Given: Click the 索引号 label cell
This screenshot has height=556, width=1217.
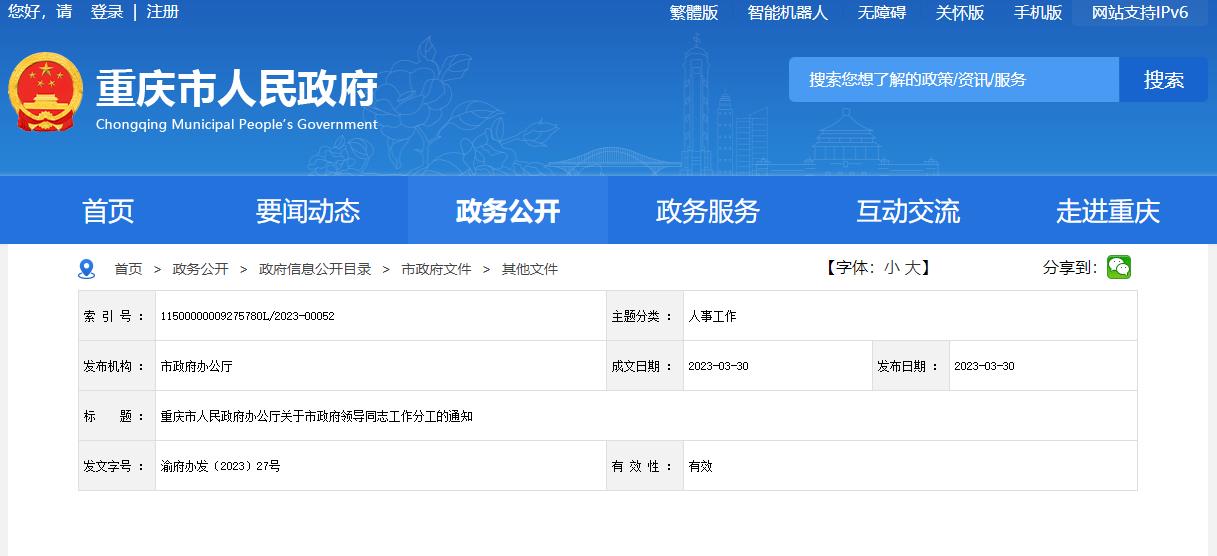Looking at the screenshot, I should [x=117, y=316].
